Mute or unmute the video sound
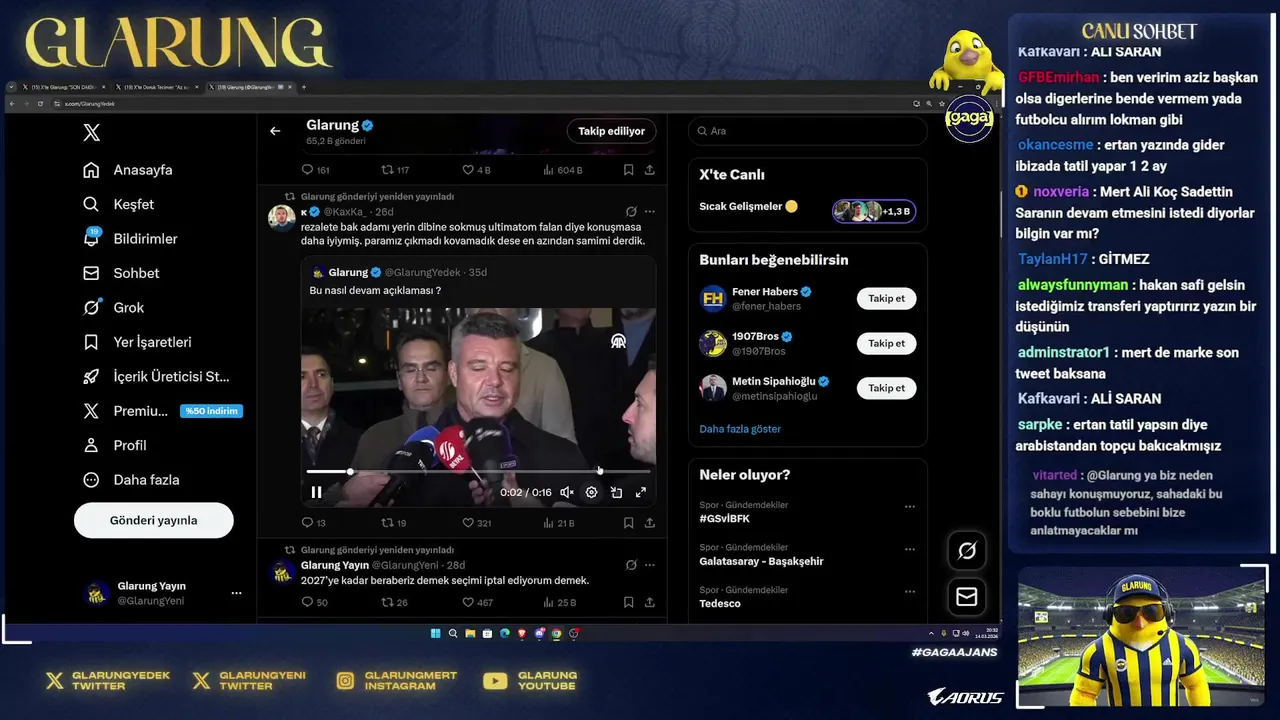This screenshot has width=1280, height=720. tap(567, 492)
